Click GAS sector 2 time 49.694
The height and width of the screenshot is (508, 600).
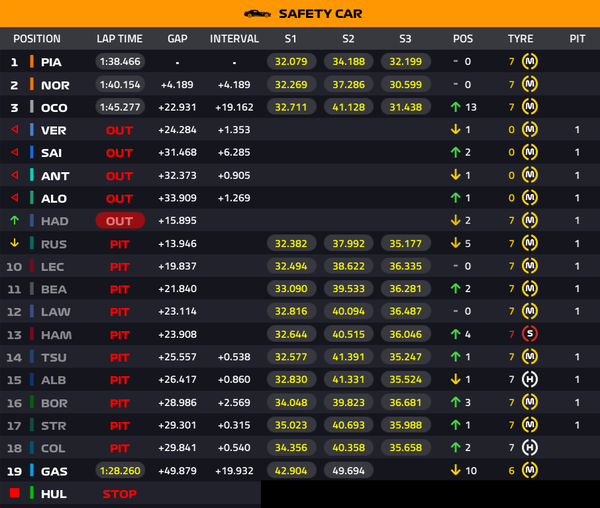pyautogui.click(x=349, y=471)
